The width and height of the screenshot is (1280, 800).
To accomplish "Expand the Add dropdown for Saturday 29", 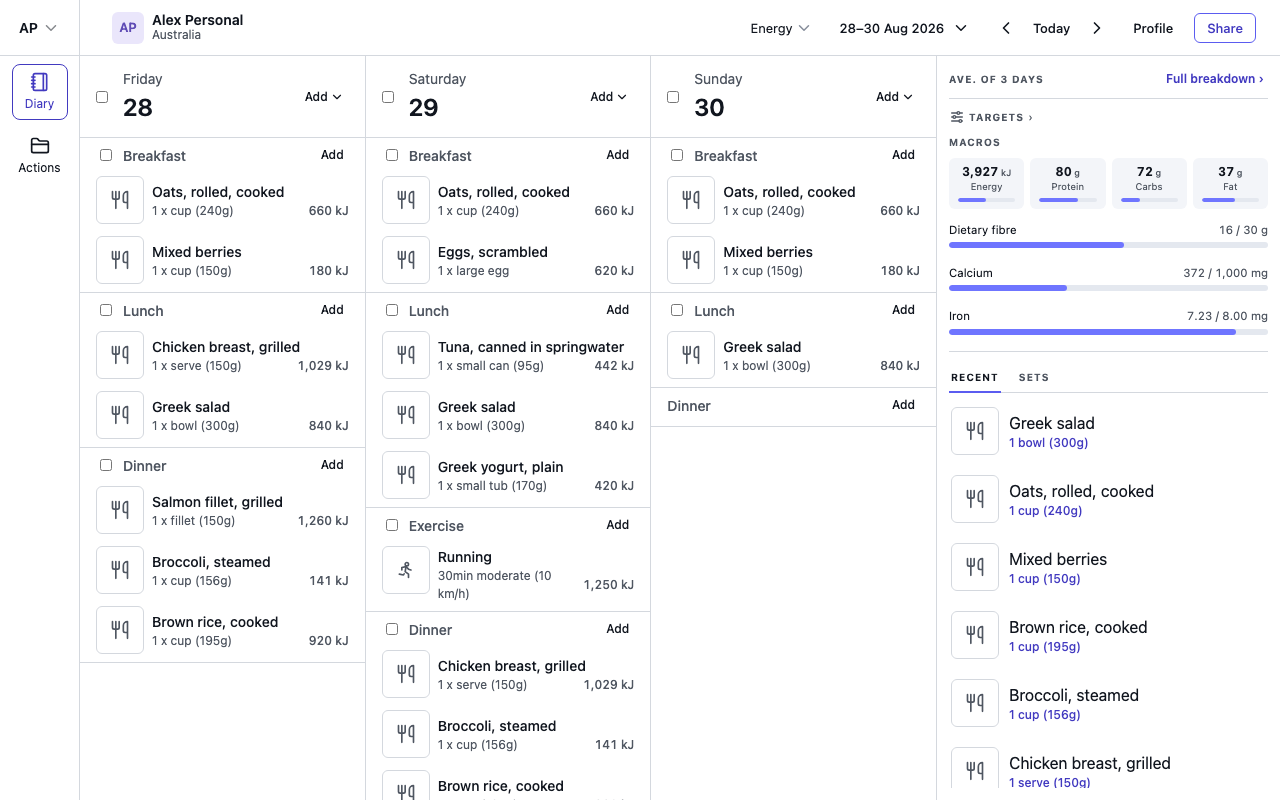I will (x=608, y=97).
